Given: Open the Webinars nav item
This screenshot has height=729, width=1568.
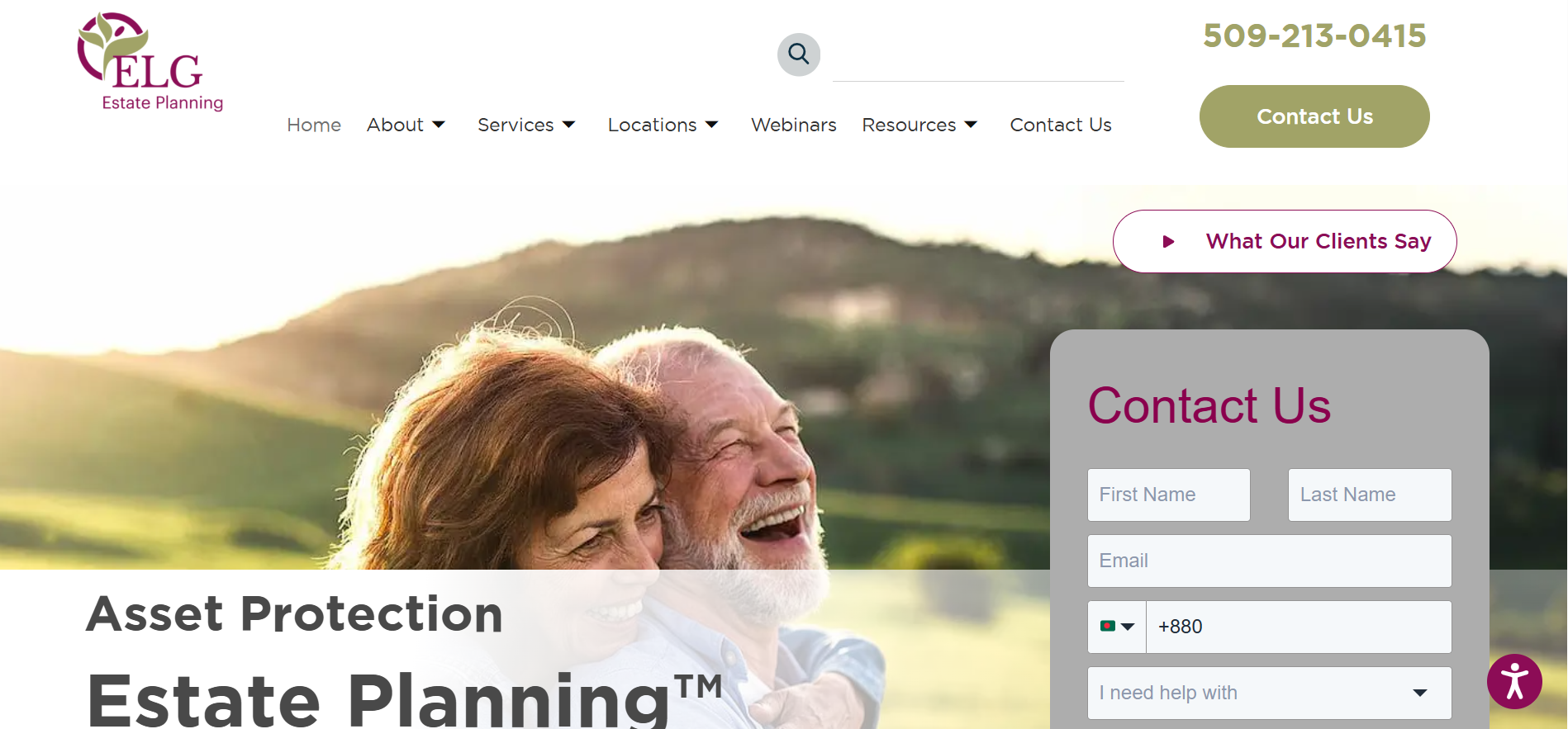Looking at the screenshot, I should coord(793,125).
